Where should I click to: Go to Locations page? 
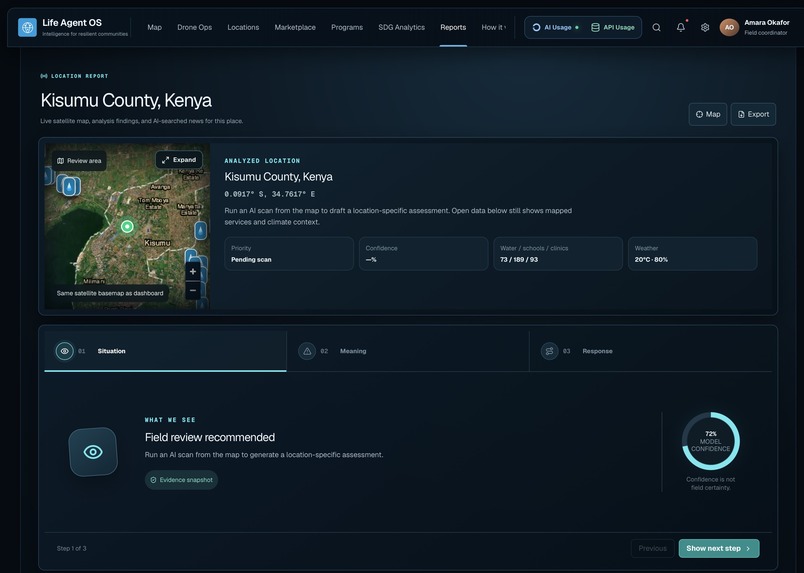click(x=243, y=28)
